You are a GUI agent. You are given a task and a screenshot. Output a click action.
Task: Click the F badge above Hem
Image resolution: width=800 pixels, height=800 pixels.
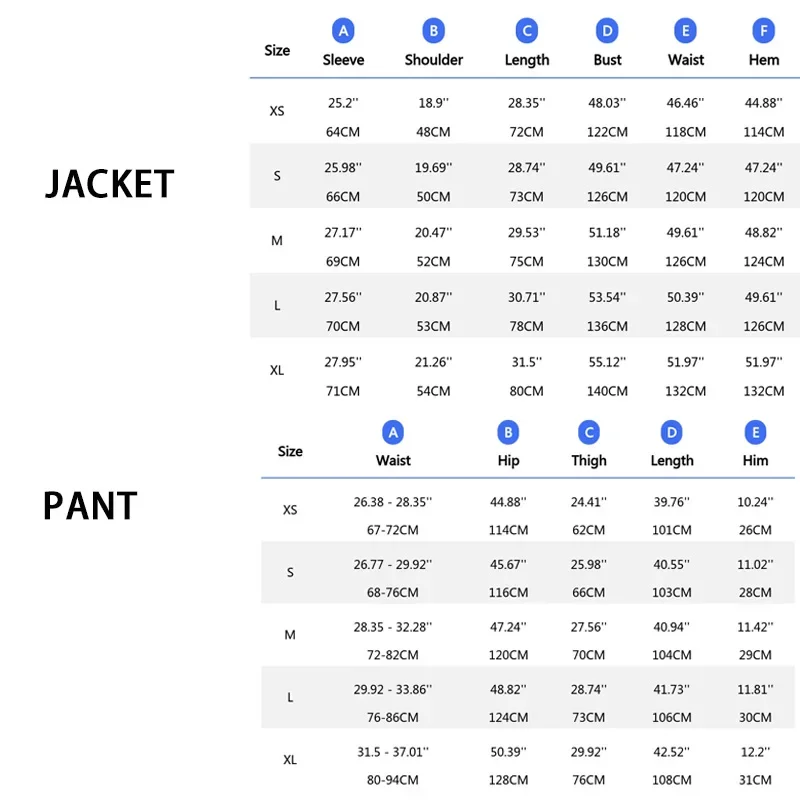(x=764, y=31)
